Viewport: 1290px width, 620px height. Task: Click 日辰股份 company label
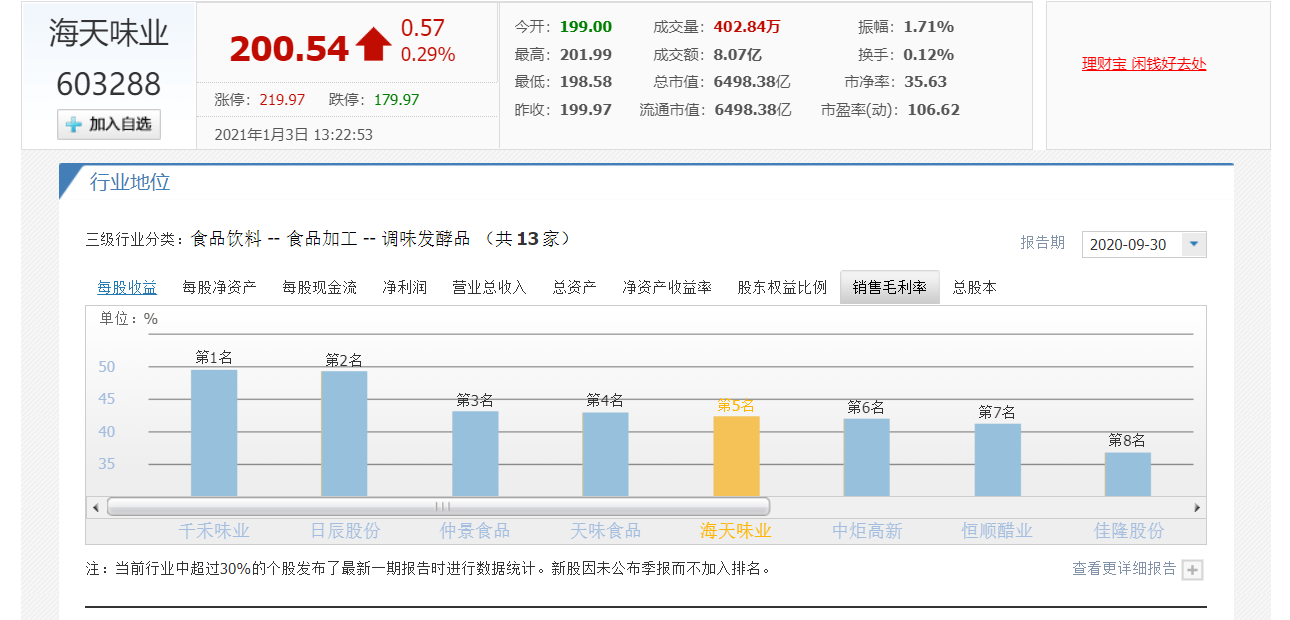click(345, 531)
